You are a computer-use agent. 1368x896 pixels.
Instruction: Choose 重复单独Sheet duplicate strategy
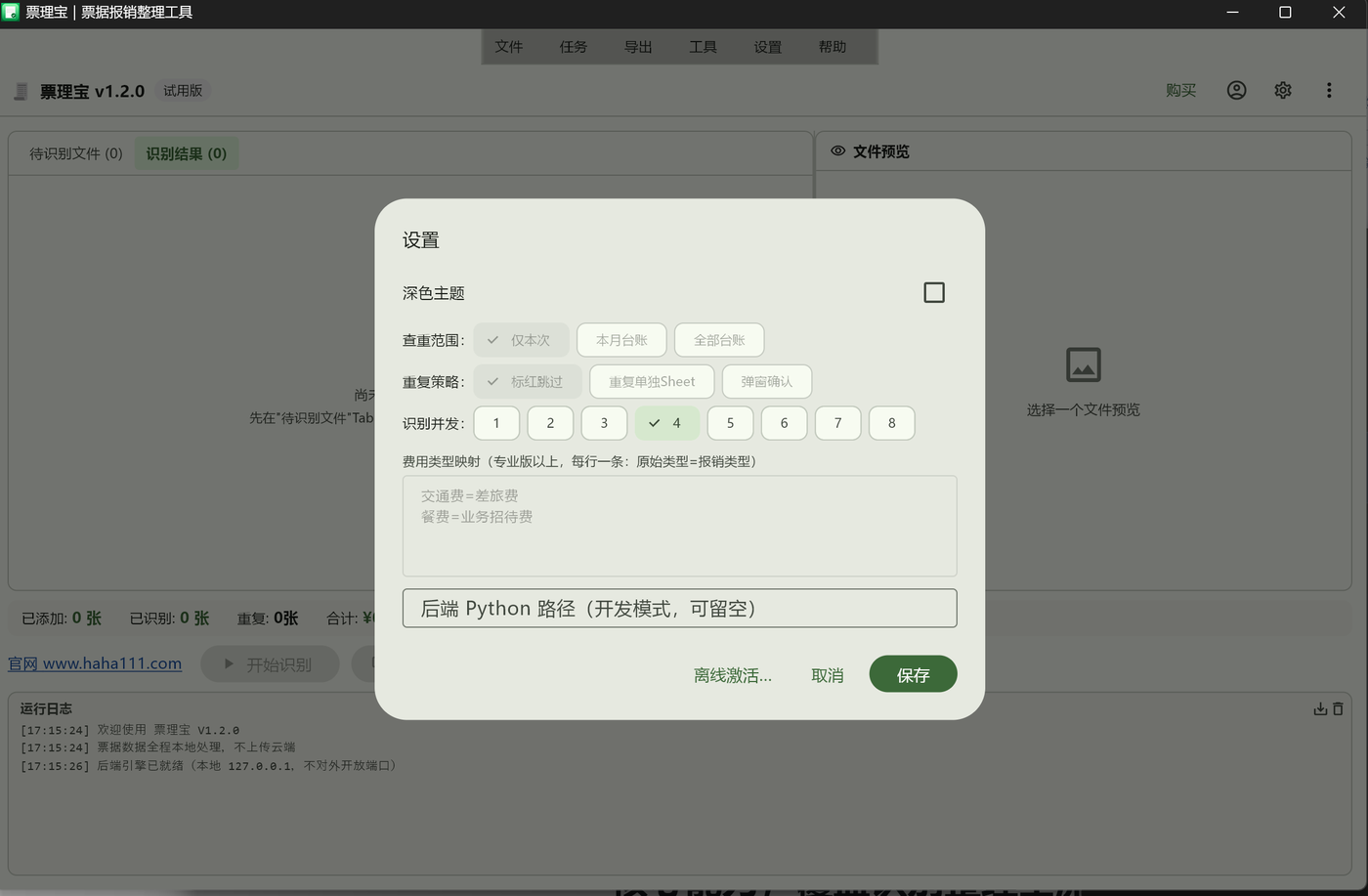(652, 381)
